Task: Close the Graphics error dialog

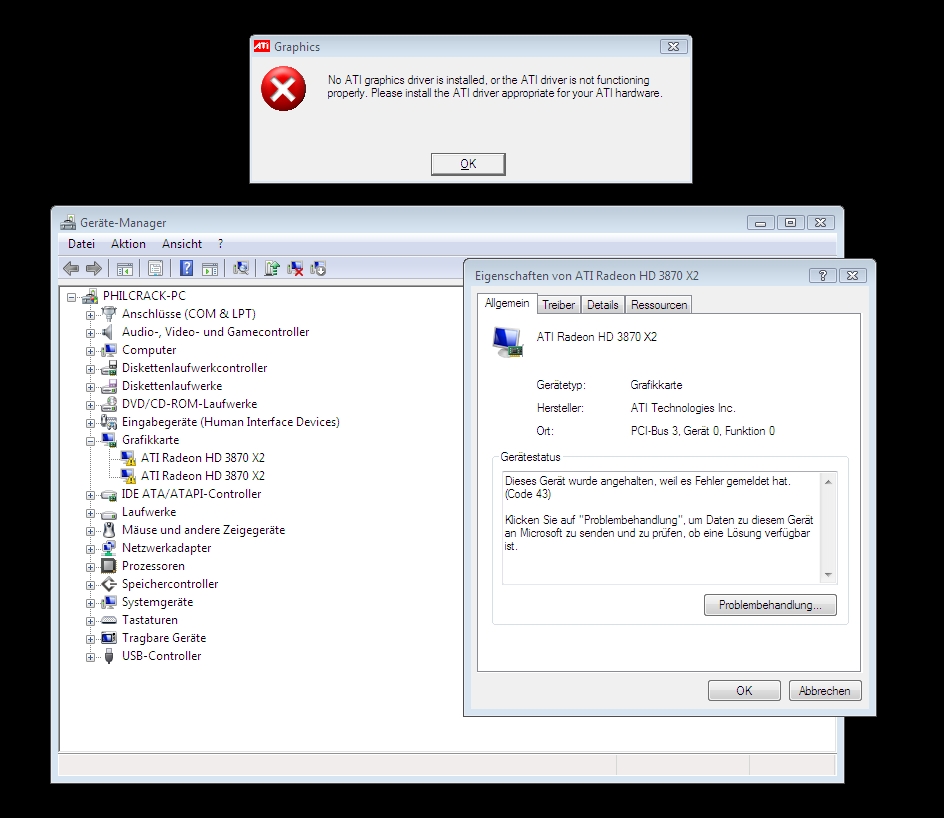Action: click(674, 46)
